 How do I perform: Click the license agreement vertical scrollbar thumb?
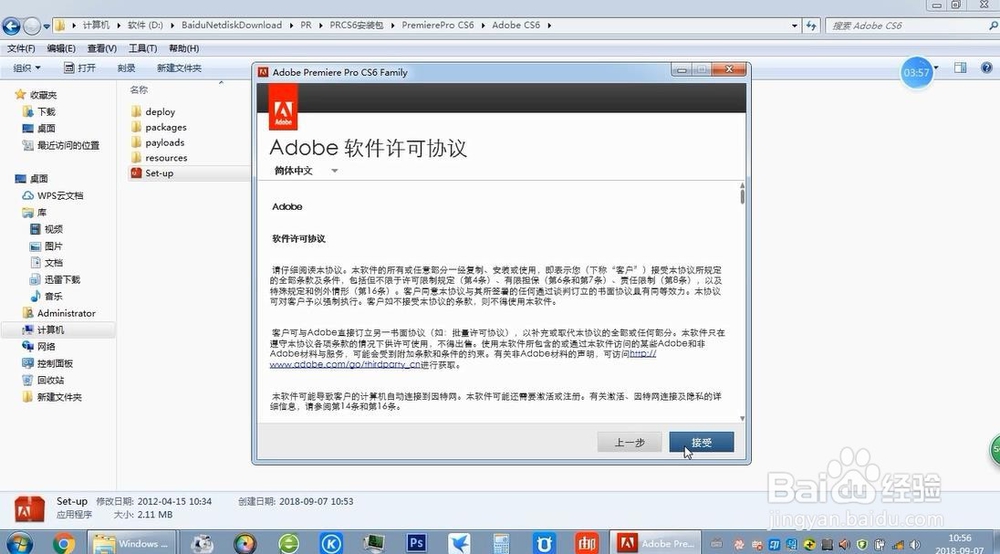(742, 194)
